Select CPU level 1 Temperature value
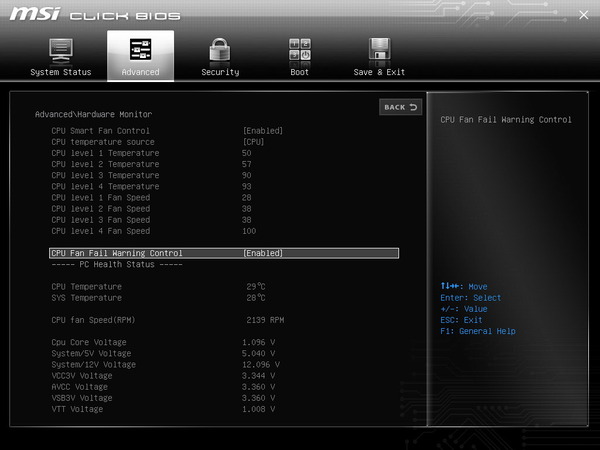This screenshot has width=600, height=450. point(247,153)
